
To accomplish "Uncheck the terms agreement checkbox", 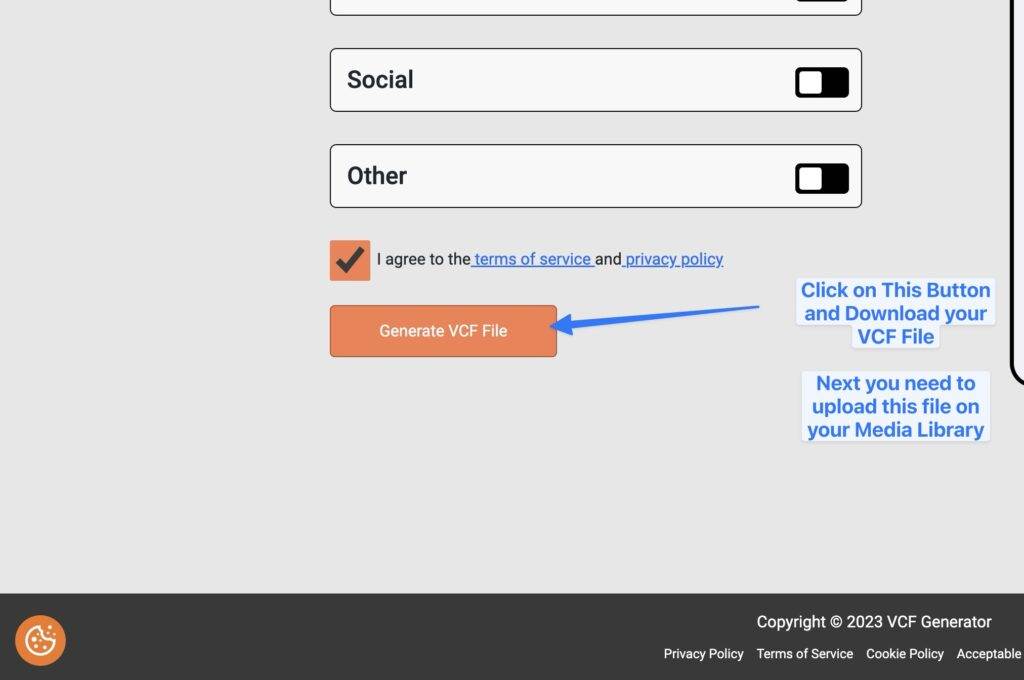I will (350, 260).
